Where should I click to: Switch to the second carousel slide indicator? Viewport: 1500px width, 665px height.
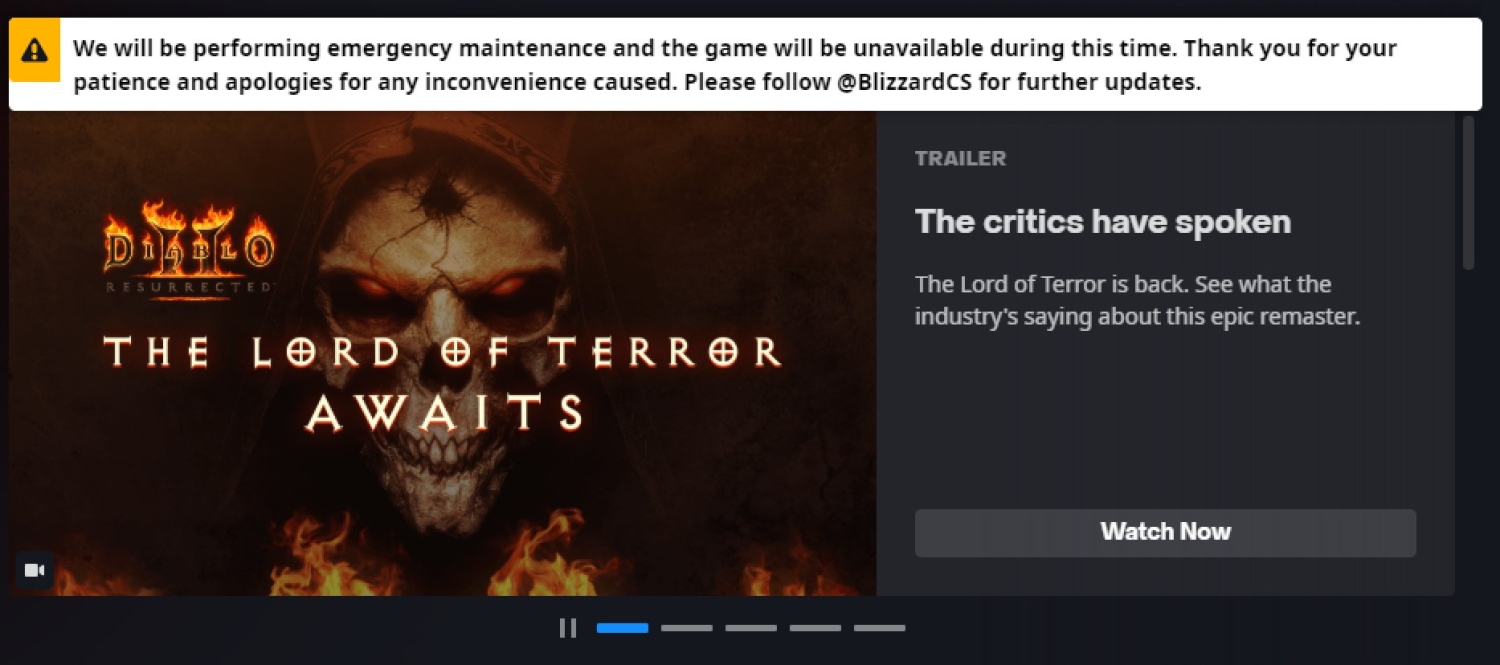coord(687,628)
